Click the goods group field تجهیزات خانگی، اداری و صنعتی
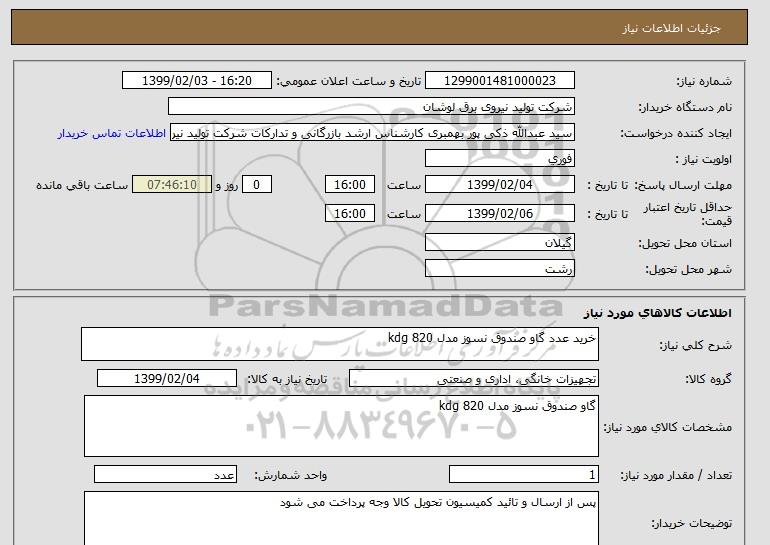This screenshot has width=770, height=545. (x=473, y=379)
